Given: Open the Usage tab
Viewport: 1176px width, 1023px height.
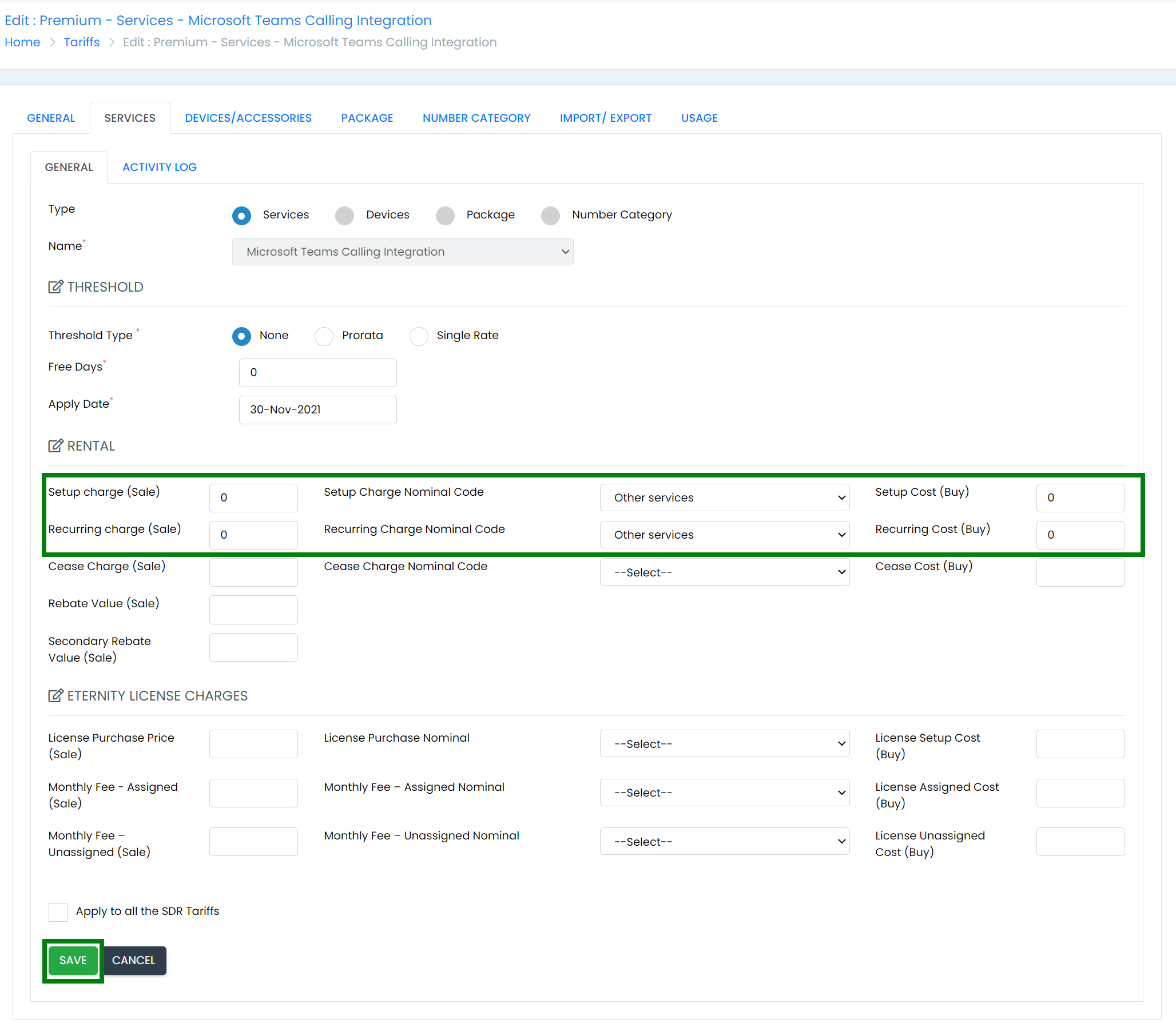Looking at the screenshot, I should click(x=699, y=118).
